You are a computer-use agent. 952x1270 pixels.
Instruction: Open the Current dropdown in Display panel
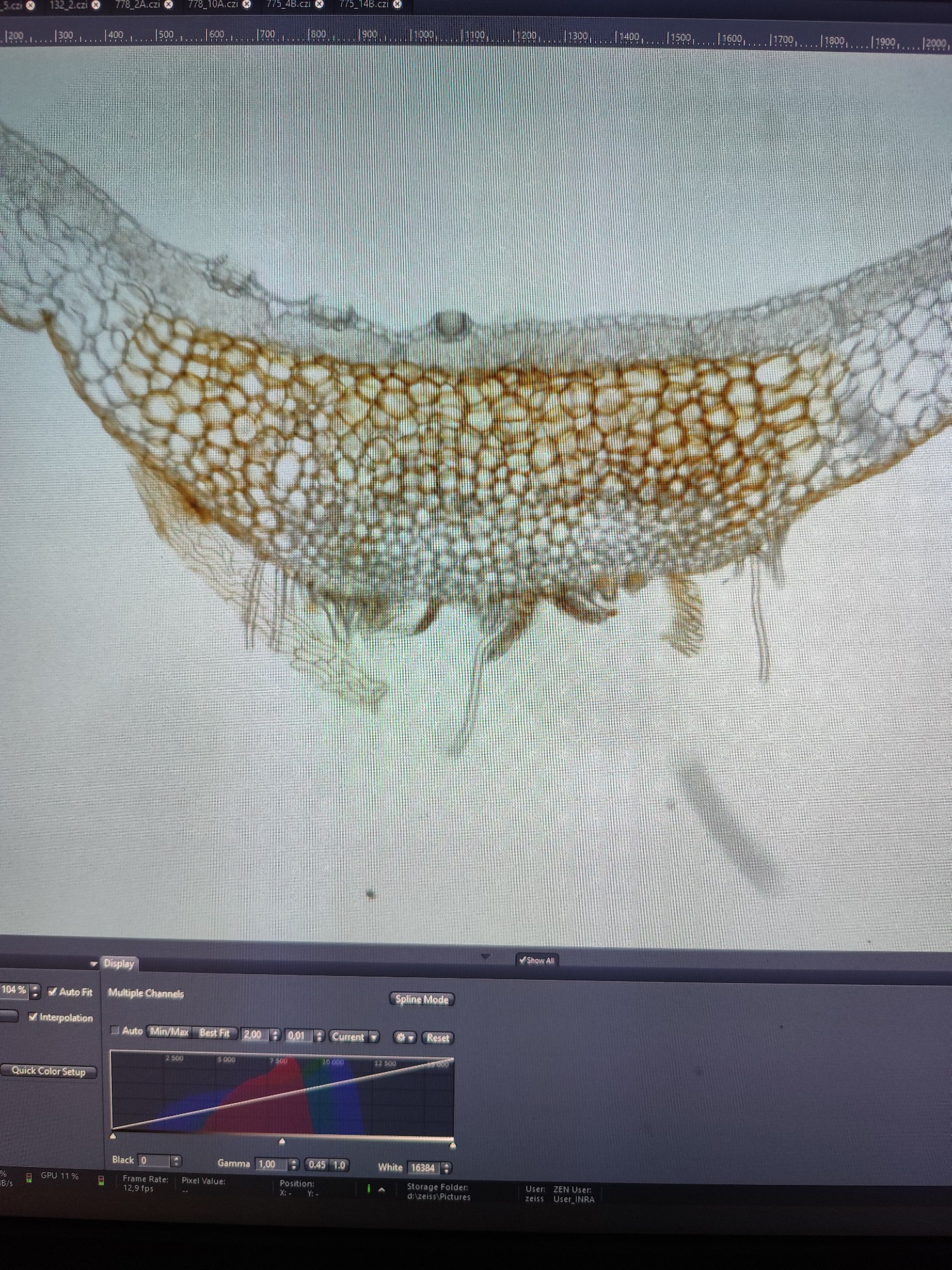click(354, 1037)
